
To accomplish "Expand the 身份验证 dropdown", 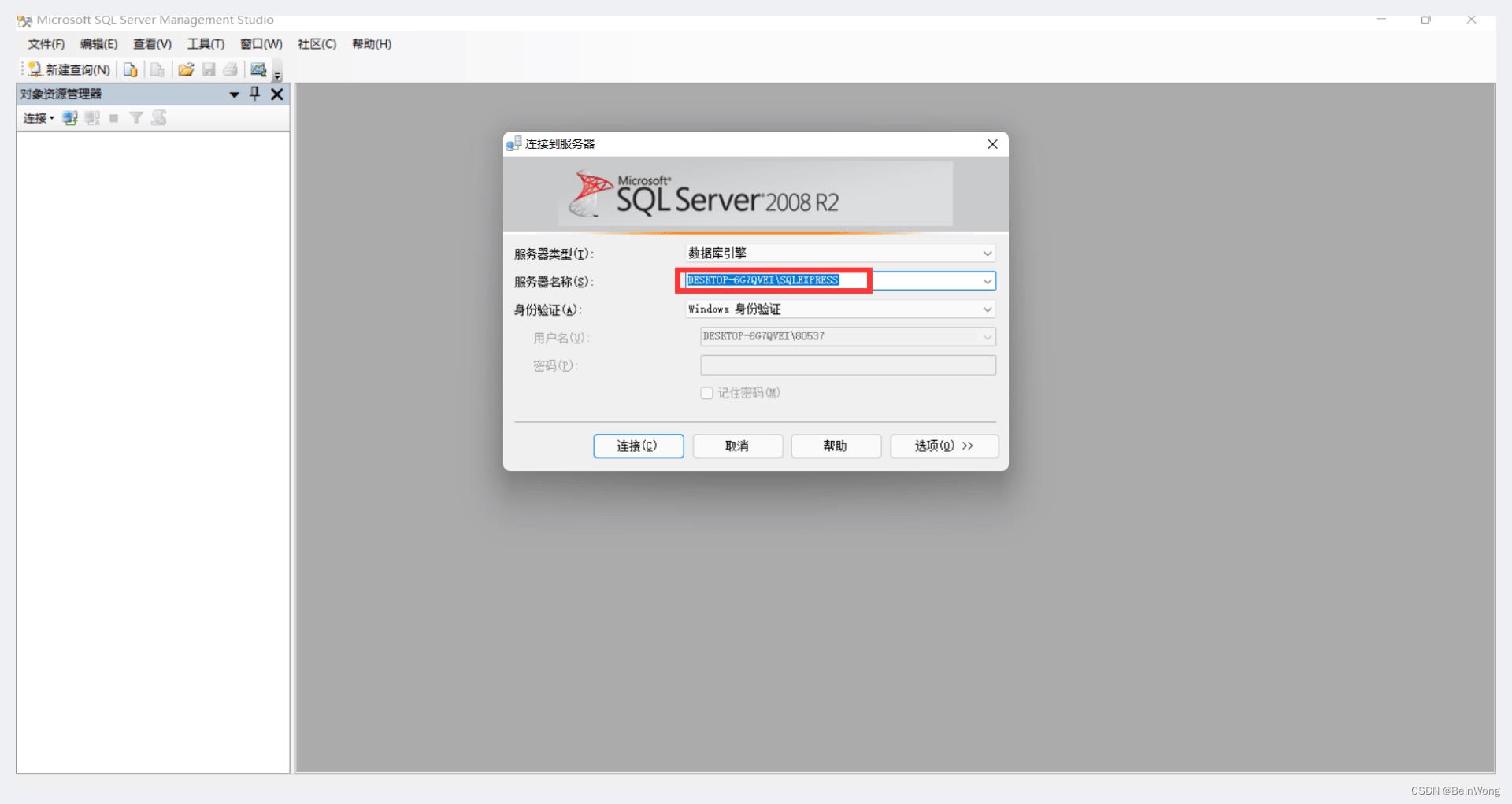I will point(987,309).
